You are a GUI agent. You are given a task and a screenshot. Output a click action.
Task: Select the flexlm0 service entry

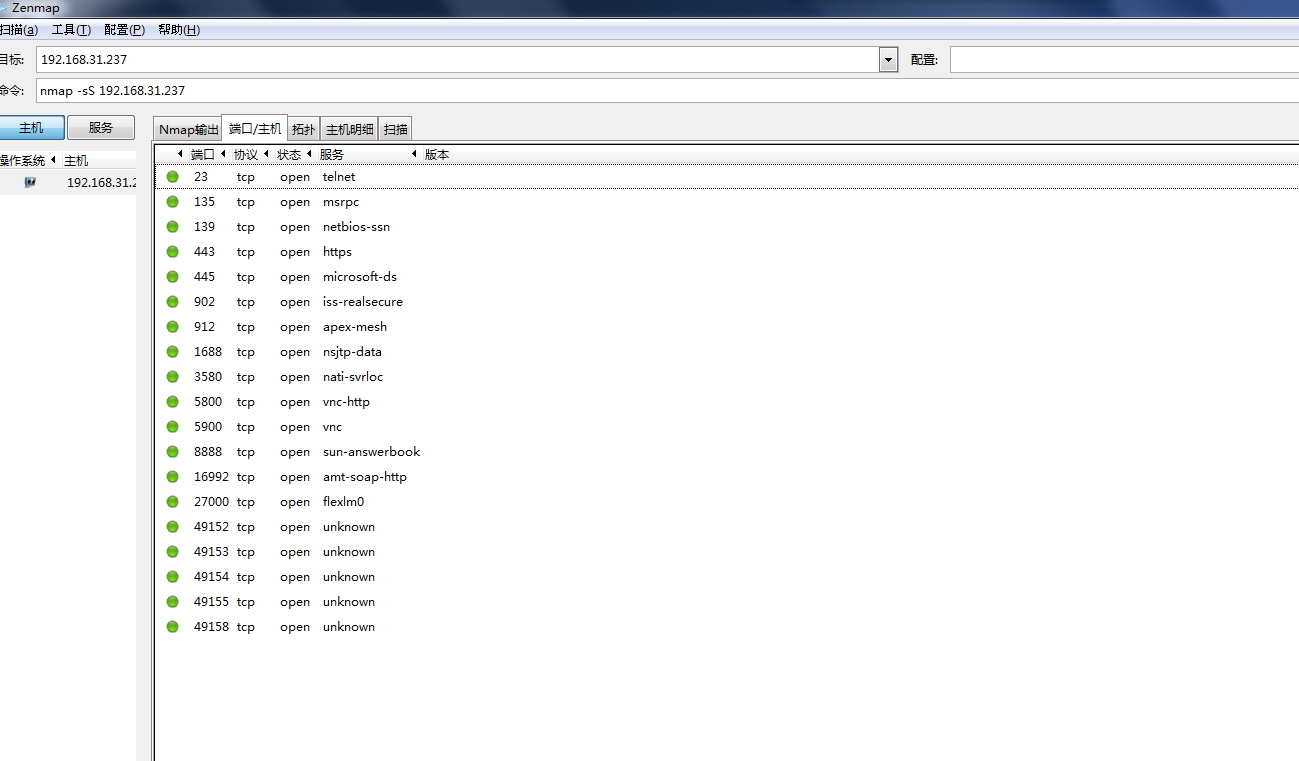(344, 502)
